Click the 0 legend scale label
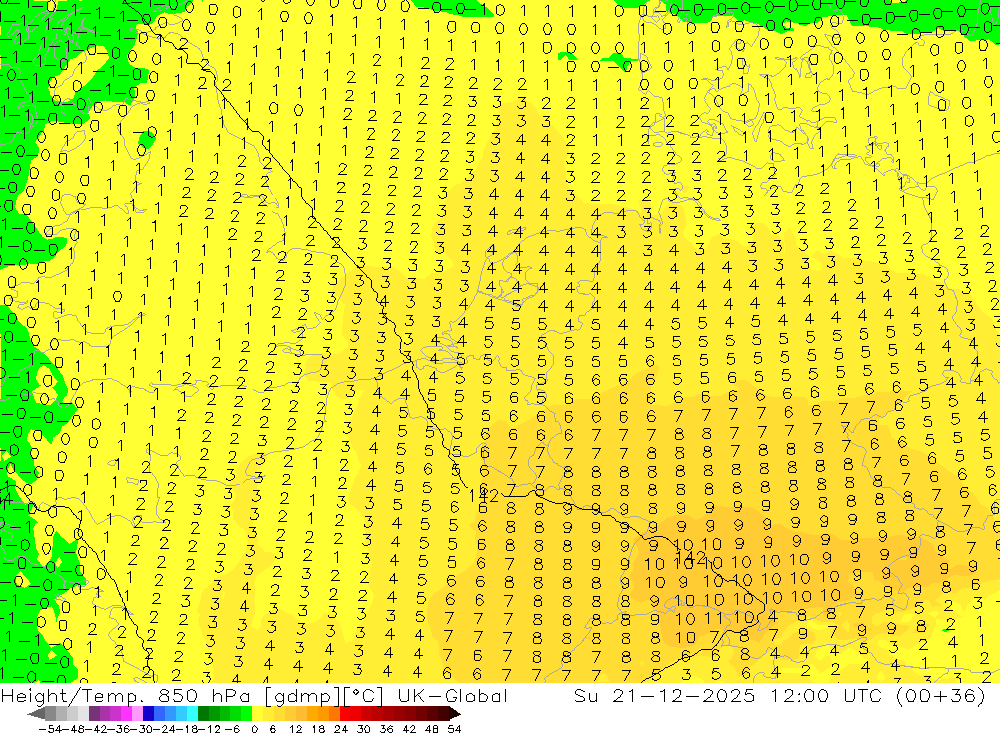 click(254, 729)
